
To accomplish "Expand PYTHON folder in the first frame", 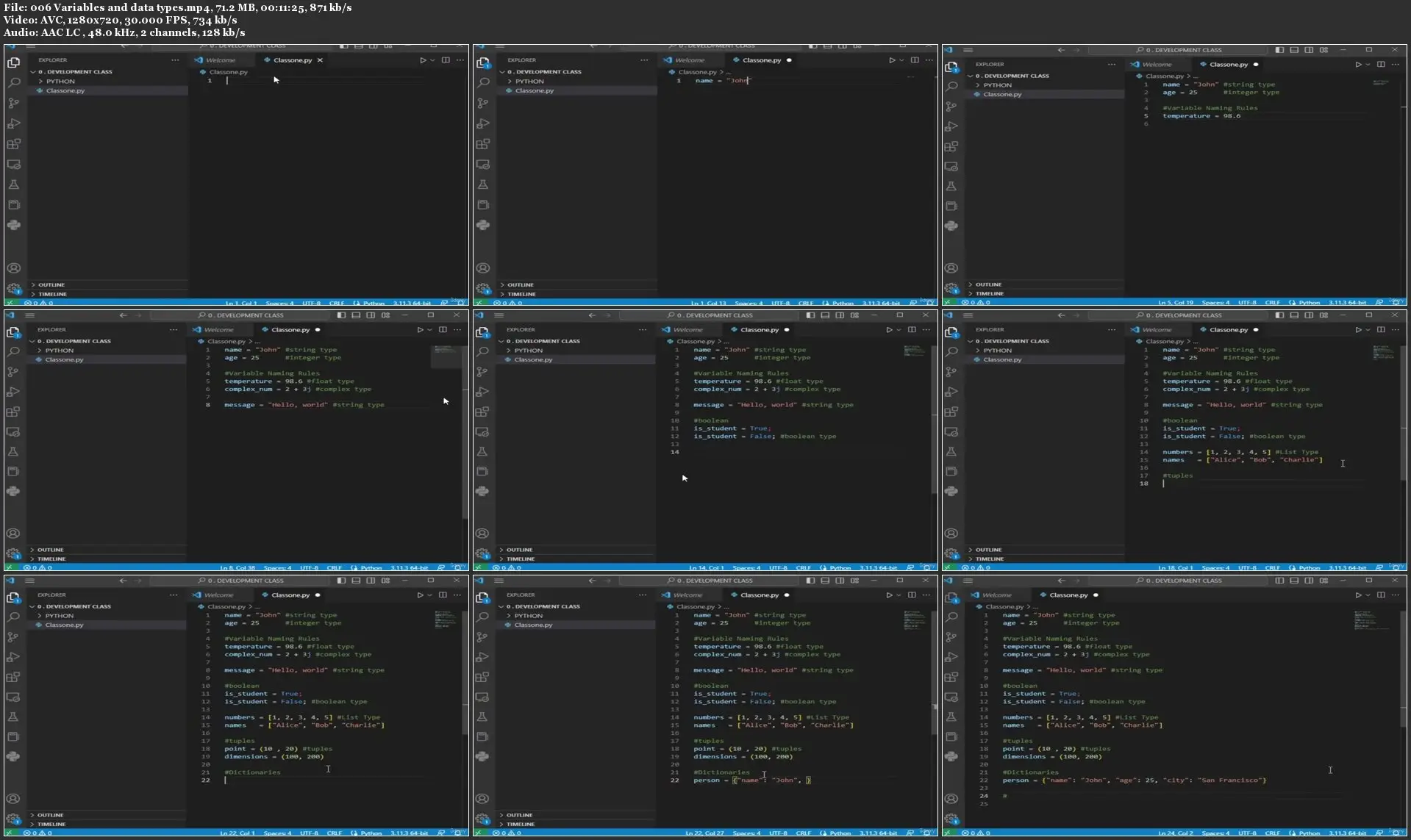I will pyautogui.click(x=60, y=82).
